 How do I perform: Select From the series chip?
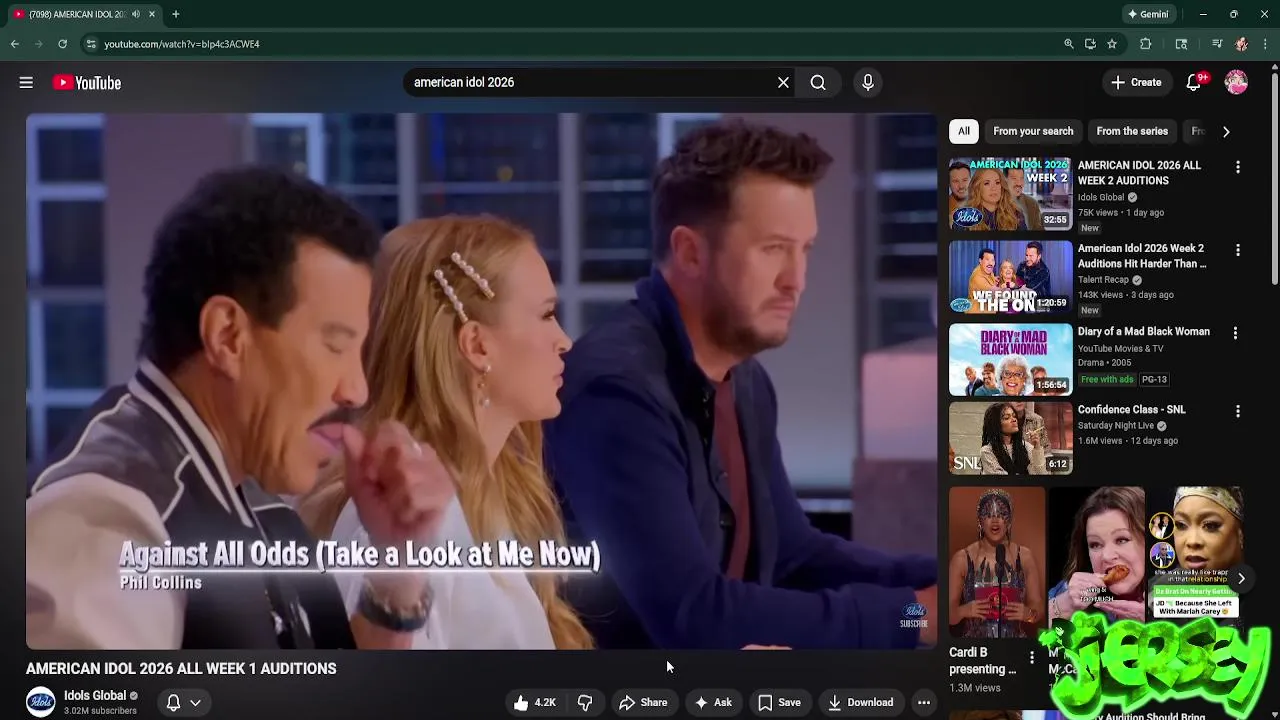point(1132,131)
